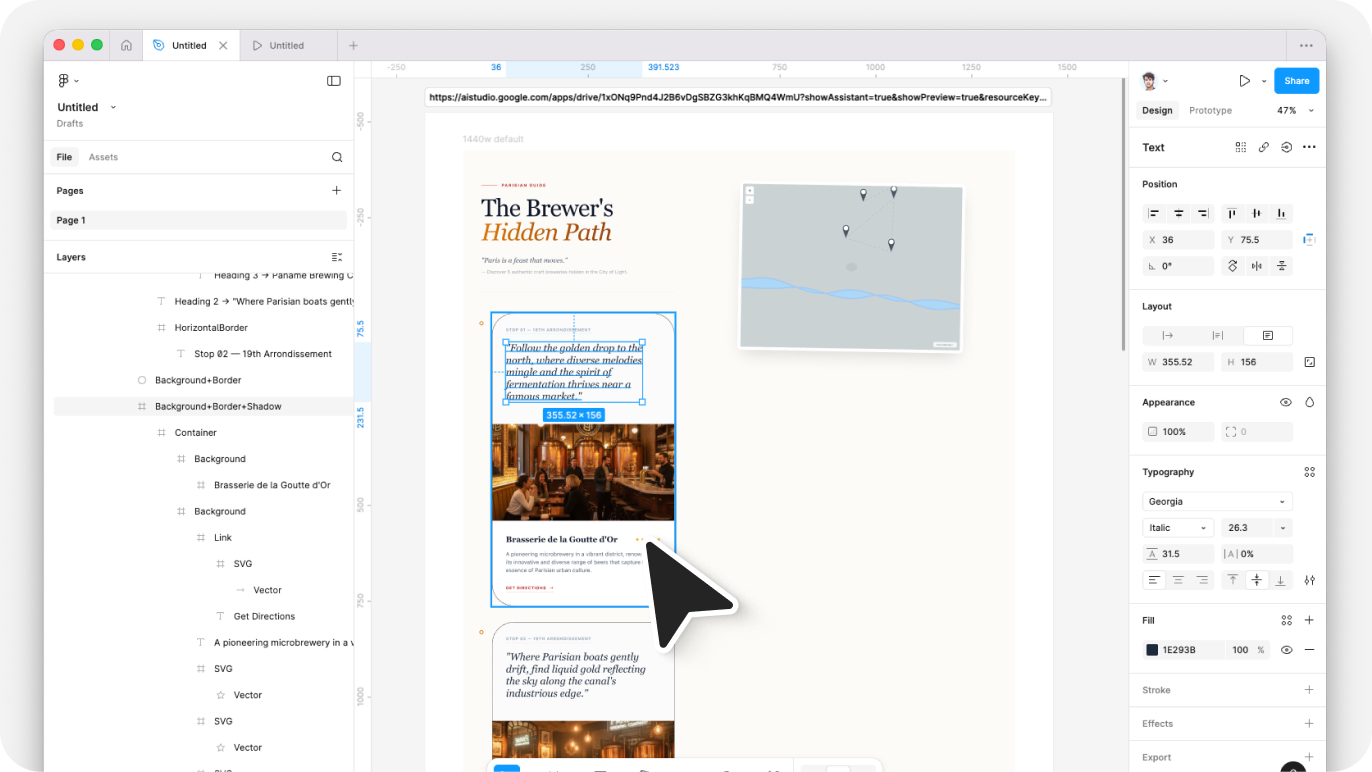Toggle Appearance visibility with the eye icon
Image resolution: width=1372 pixels, height=772 pixels.
pyautogui.click(x=1286, y=402)
